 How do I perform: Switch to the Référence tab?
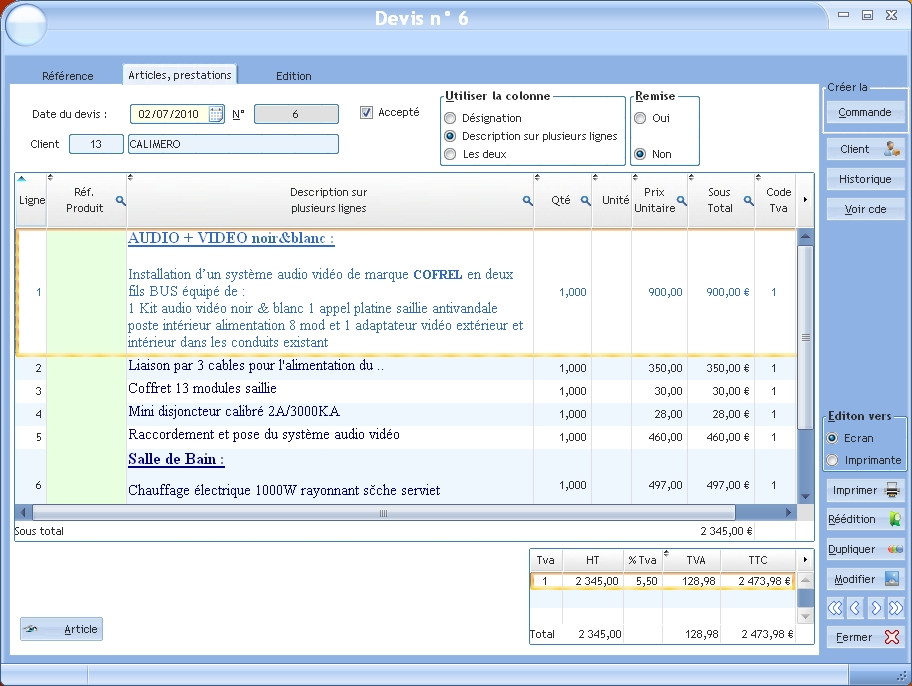pos(68,76)
